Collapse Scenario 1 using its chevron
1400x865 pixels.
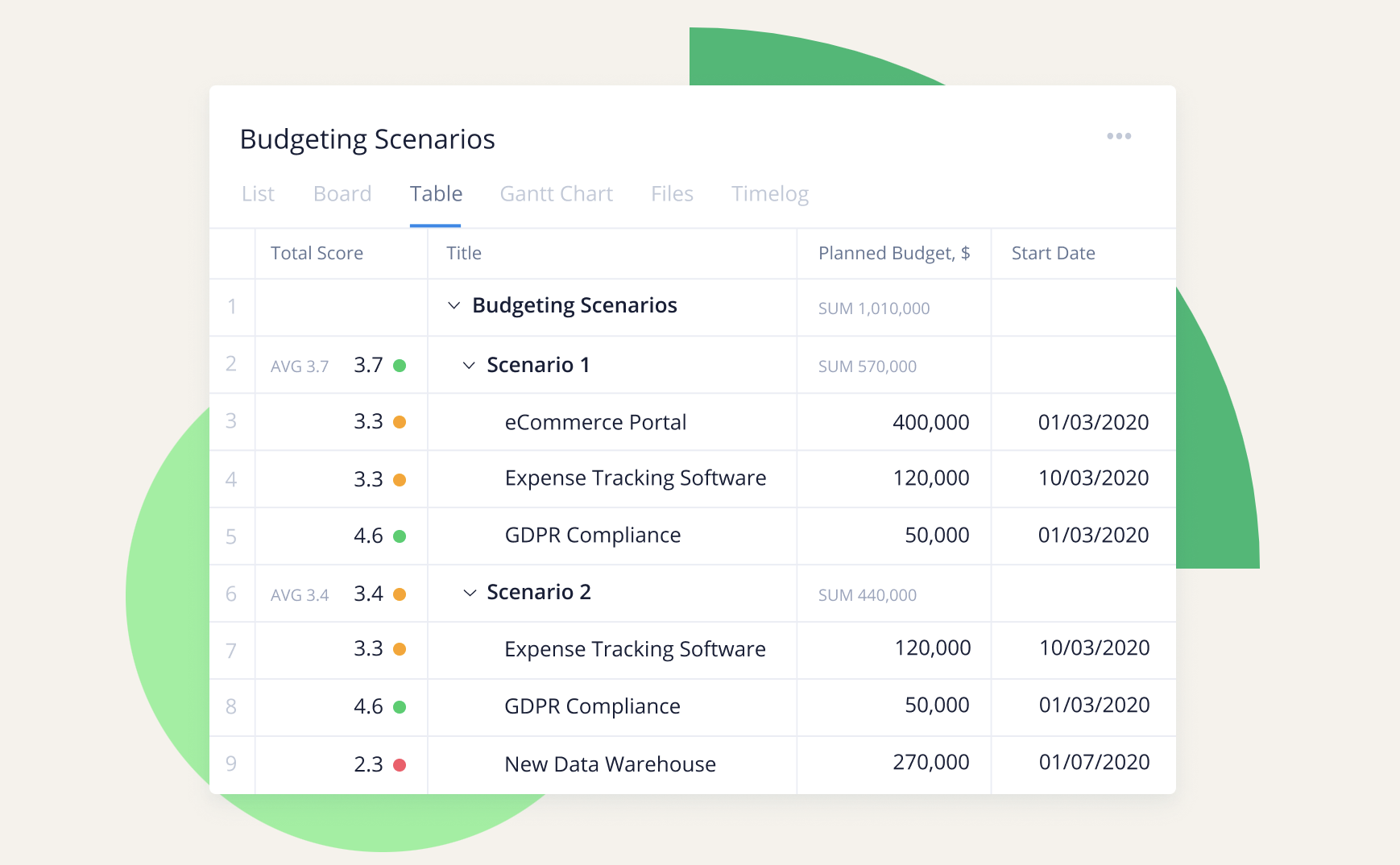click(467, 365)
